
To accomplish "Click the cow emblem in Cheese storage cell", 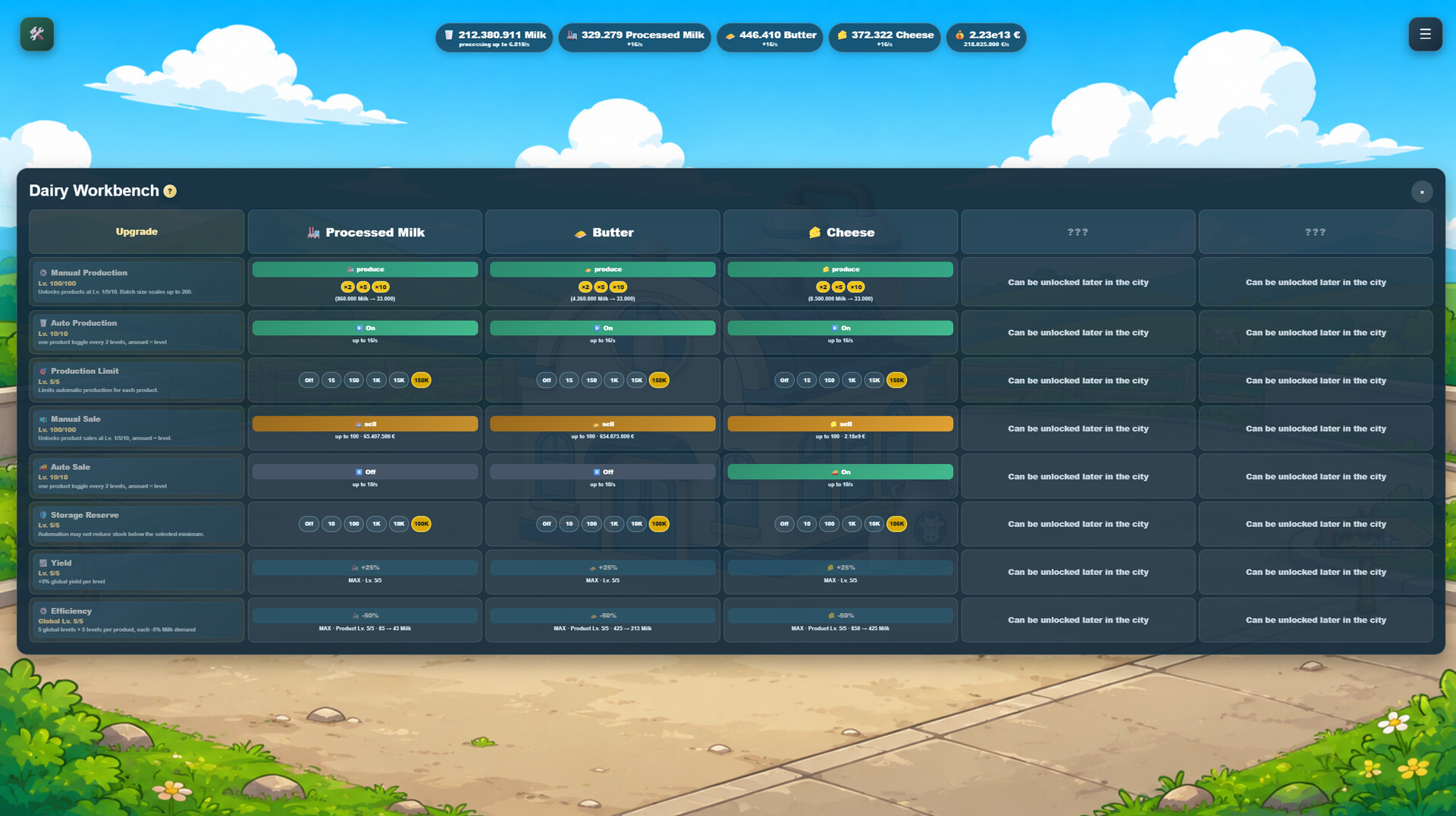I will [930, 526].
